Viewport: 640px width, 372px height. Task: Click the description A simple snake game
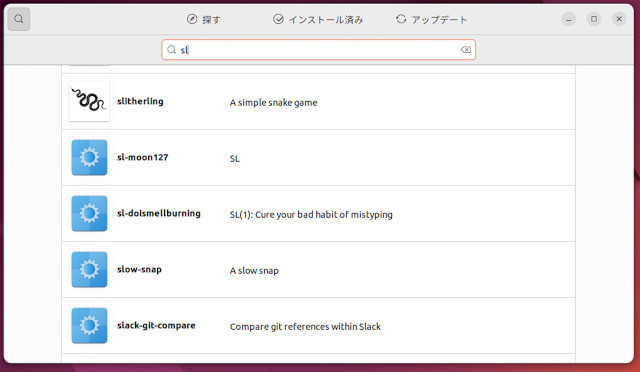pos(273,102)
